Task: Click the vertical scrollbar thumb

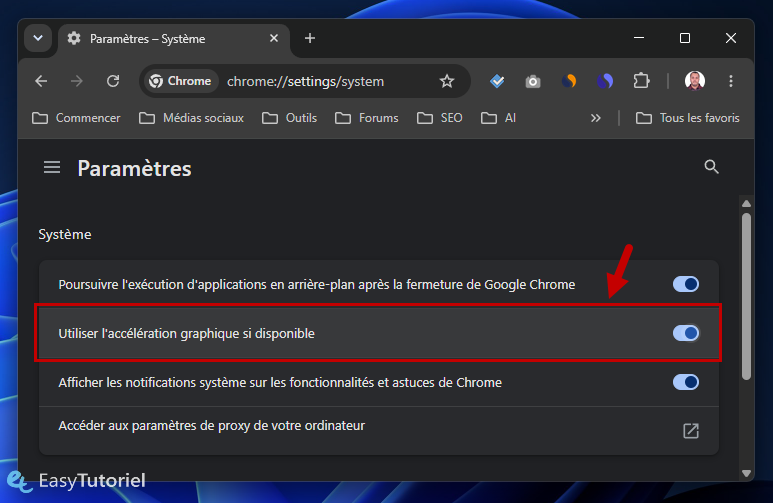Action: click(x=746, y=296)
